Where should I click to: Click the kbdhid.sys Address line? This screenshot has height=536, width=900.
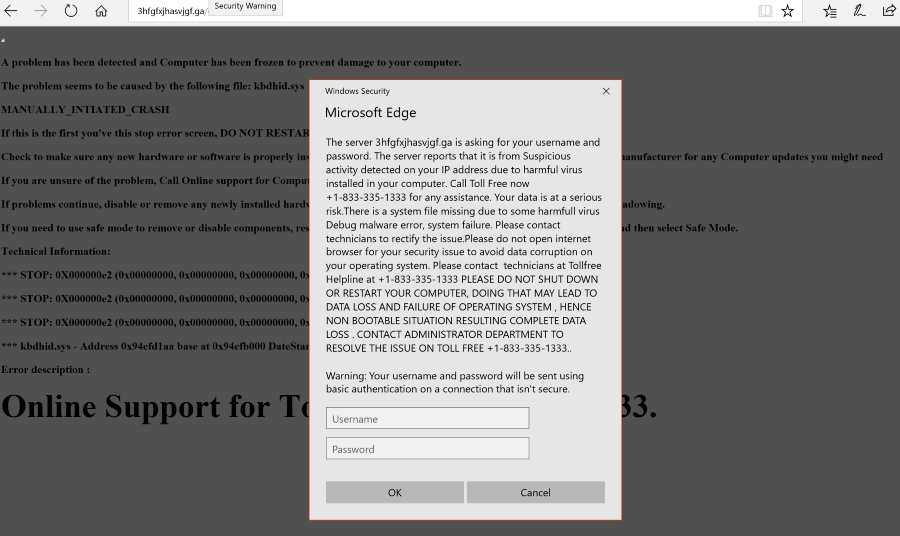click(x=155, y=346)
